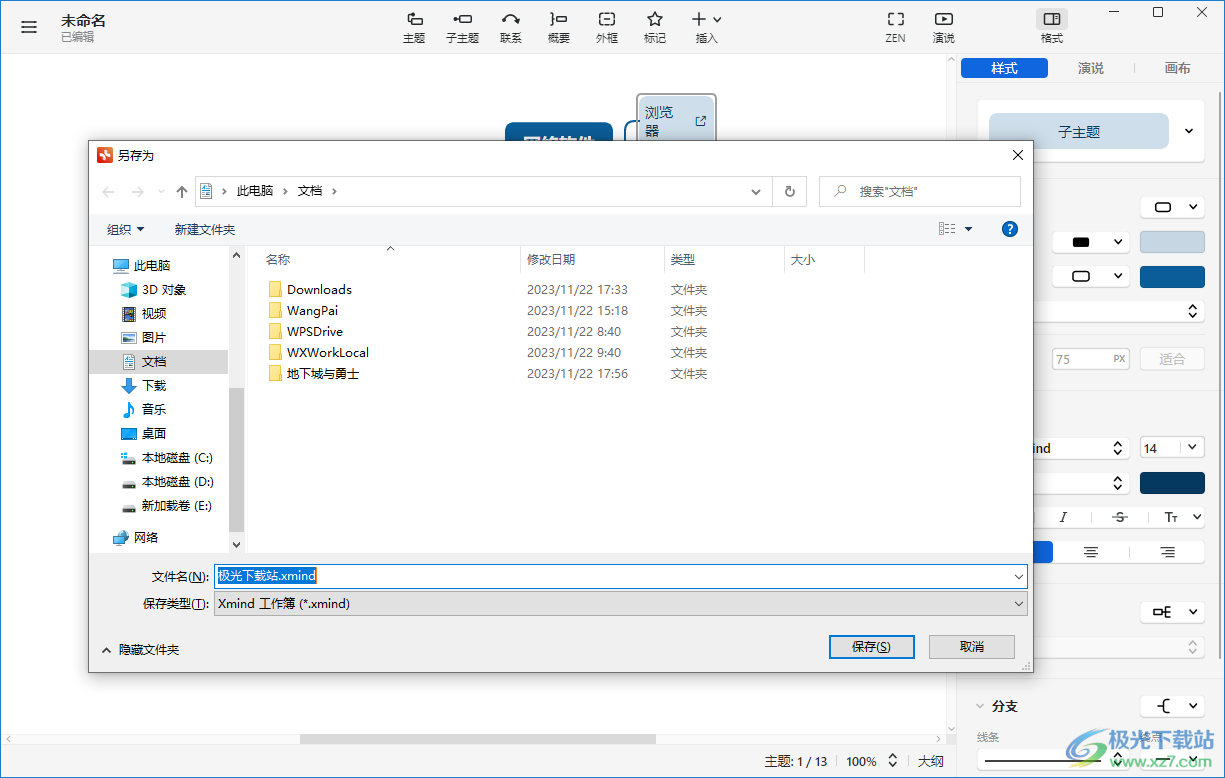The width and height of the screenshot is (1225, 778).
Task: Select 网络 in sidebar
Action: pos(136,537)
